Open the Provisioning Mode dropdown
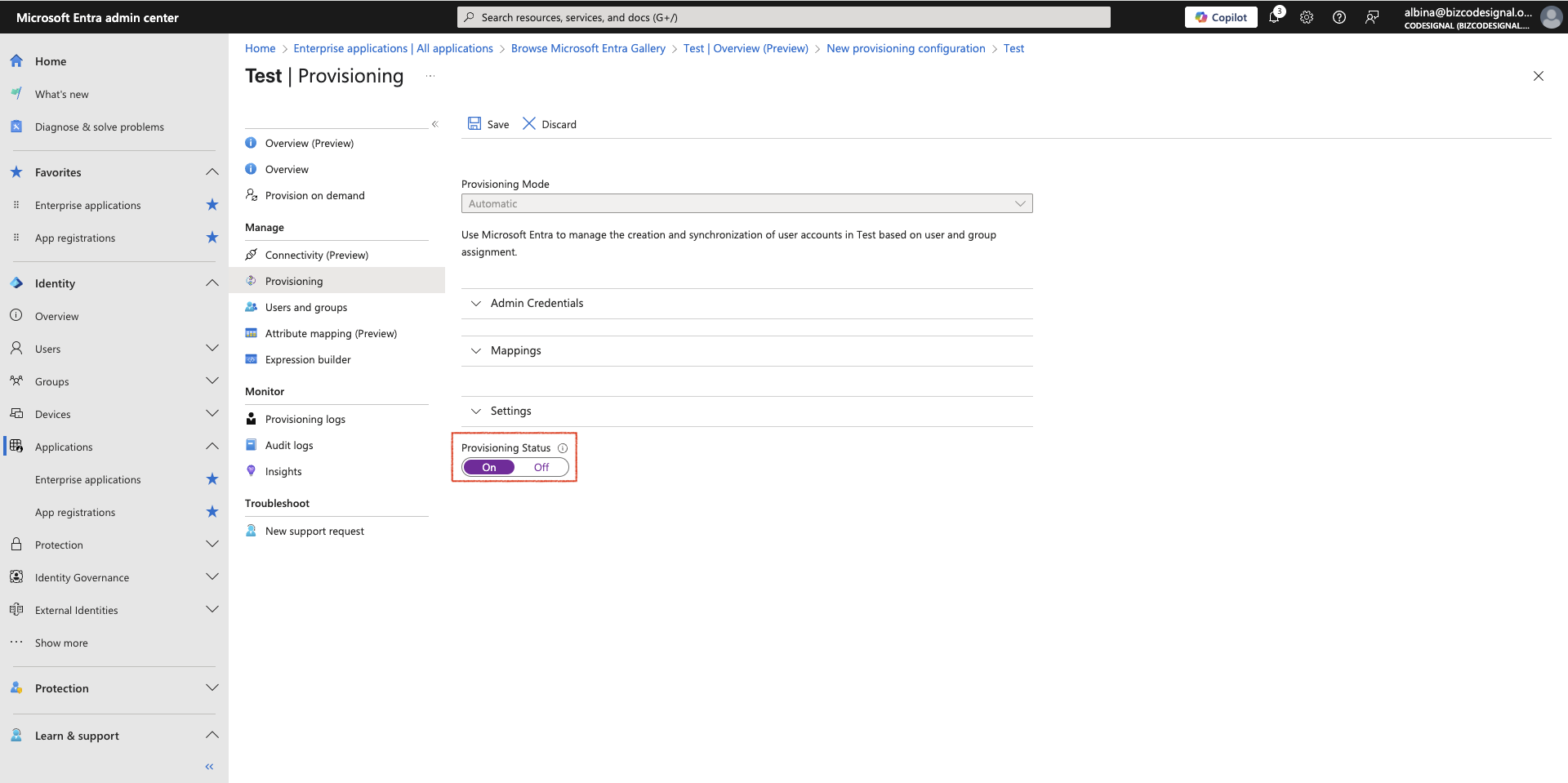Screen dimensions: 1568x783 747,203
